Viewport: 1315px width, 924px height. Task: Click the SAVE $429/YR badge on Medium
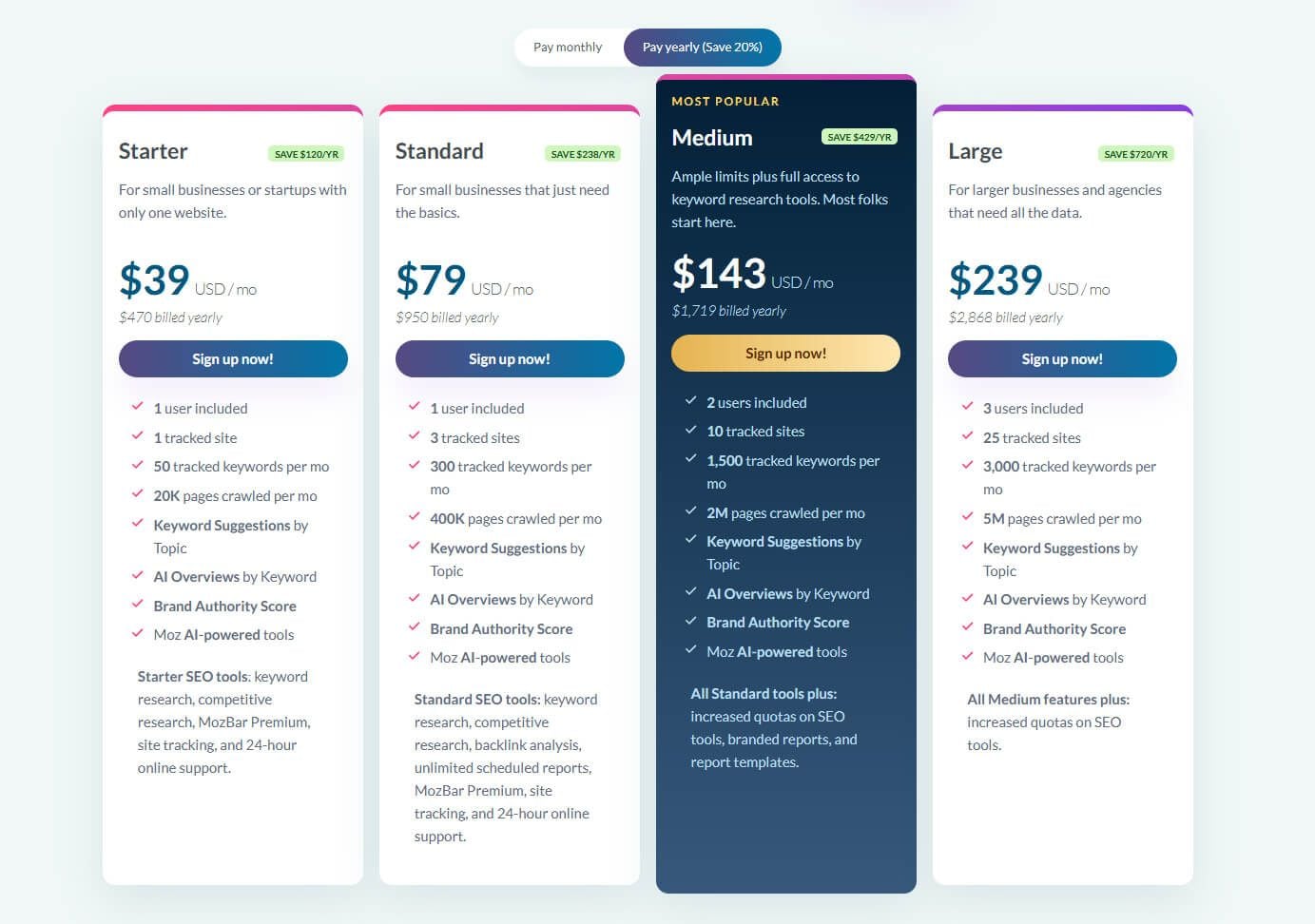(859, 136)
